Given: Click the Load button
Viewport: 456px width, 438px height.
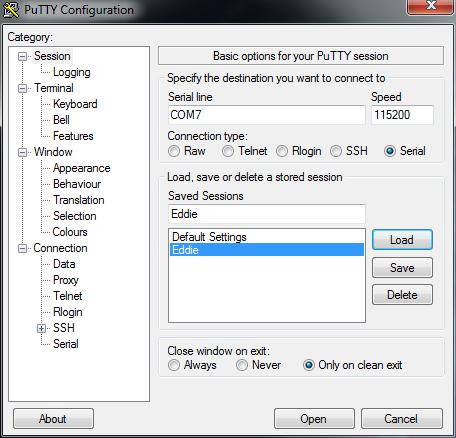Looking at the screenshot, I should 402,240.
